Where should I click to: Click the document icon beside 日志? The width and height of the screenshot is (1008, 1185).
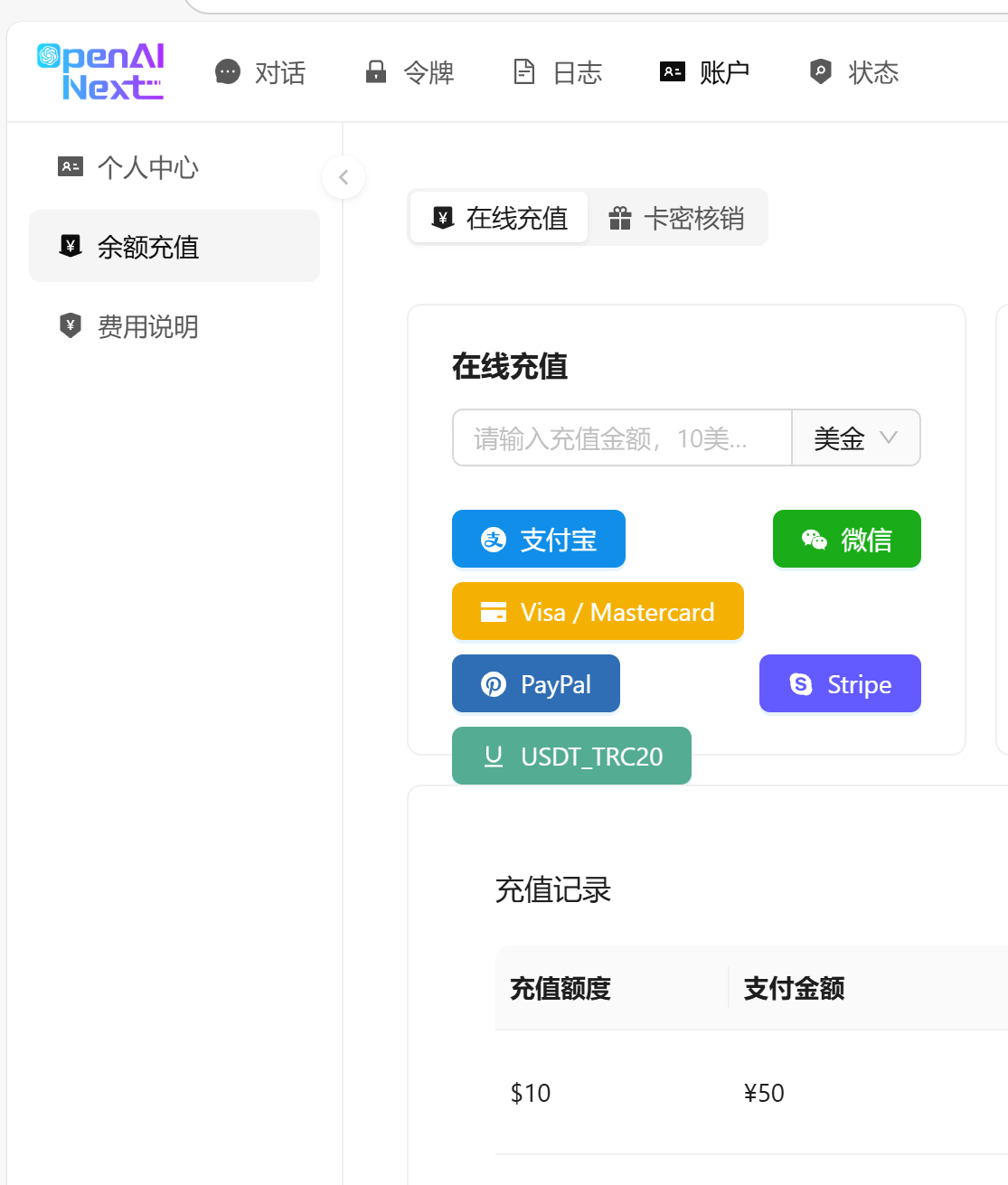(524, 71)
